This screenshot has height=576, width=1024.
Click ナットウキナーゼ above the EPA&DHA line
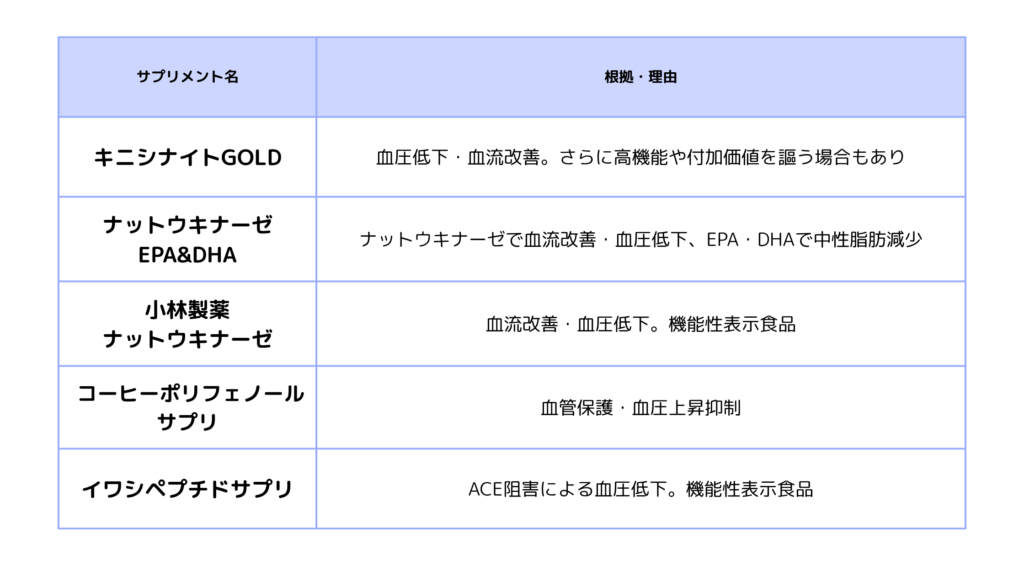click(187, 226)
